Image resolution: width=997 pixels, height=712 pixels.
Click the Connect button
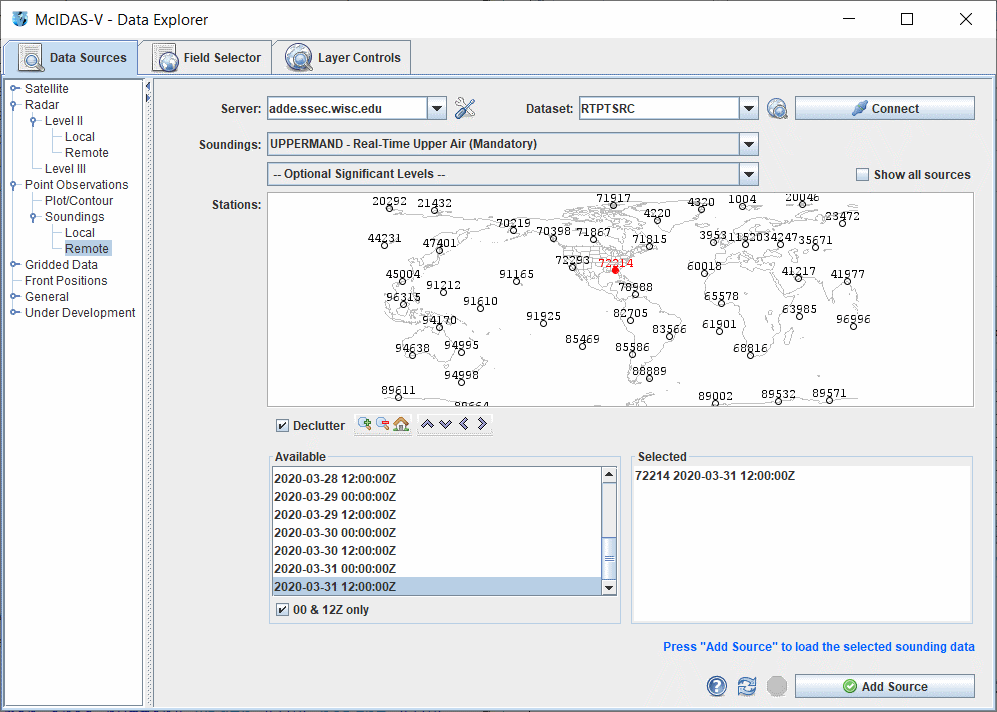click(884, 108)
